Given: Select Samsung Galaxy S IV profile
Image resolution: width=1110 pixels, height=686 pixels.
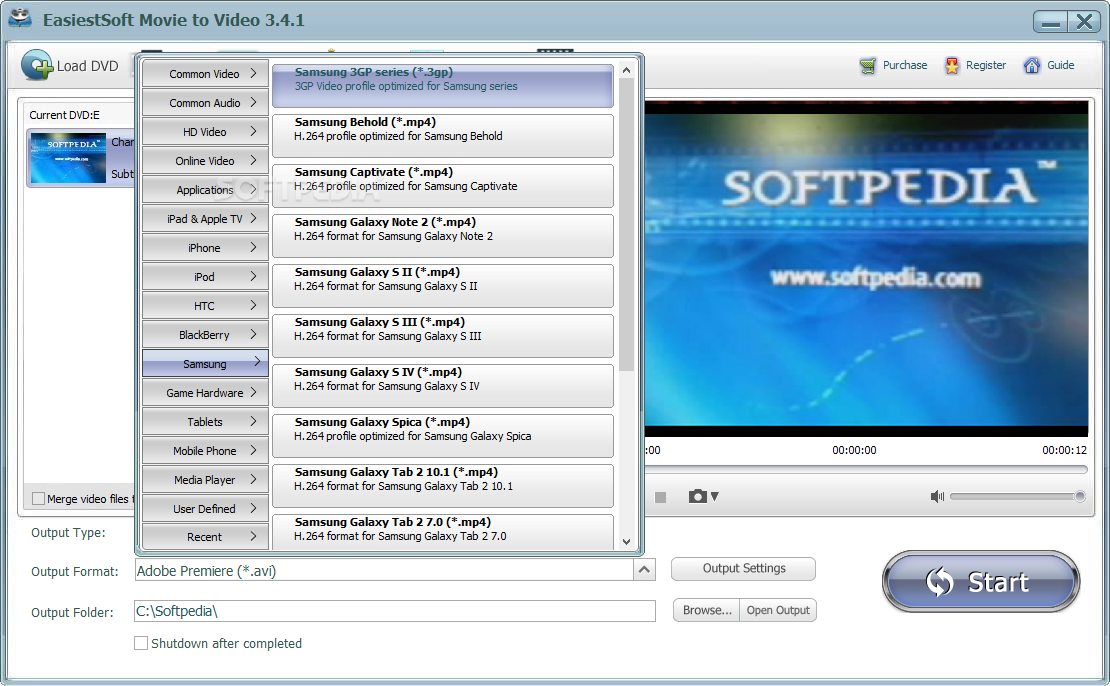Looking at the screenshot, I should click(x=443, y=386).
